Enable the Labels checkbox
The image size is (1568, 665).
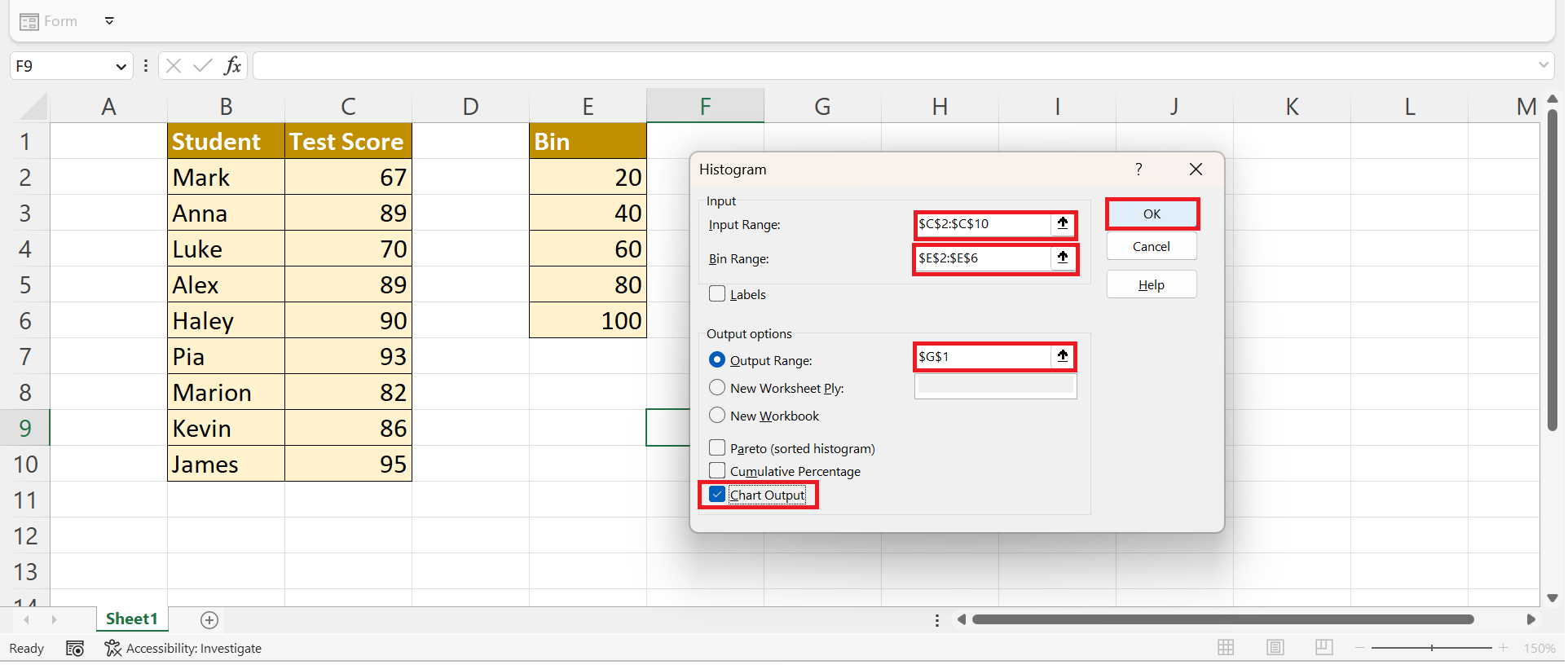point(717,294)
